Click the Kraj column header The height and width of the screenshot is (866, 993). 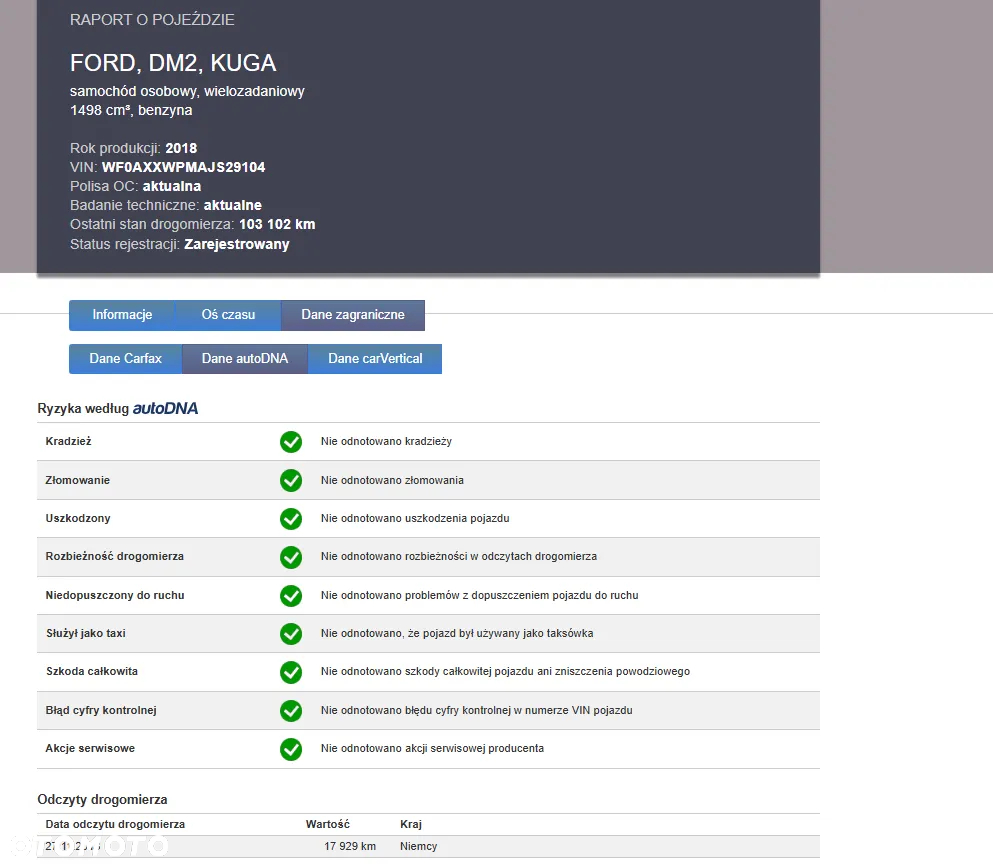[411, 824]
